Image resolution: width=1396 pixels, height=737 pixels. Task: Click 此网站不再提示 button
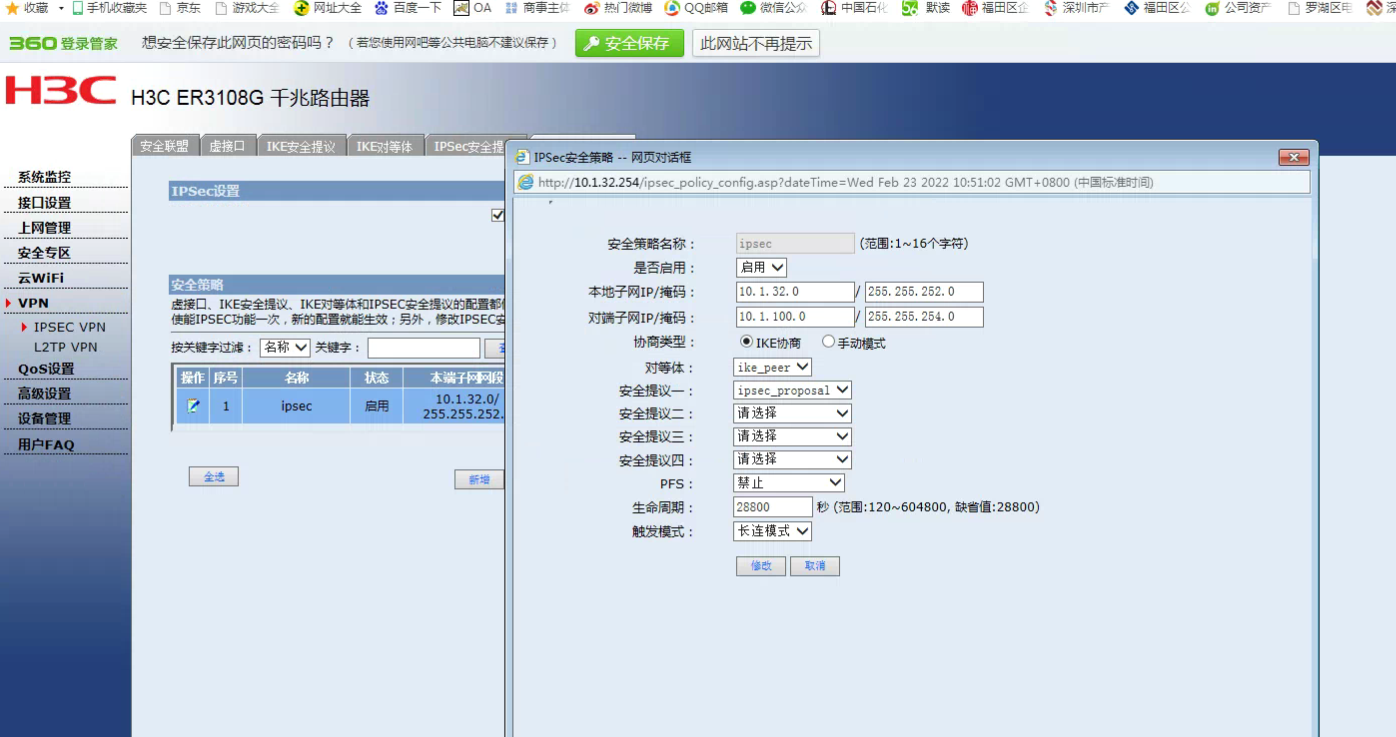pyautogui.click(x=756, y=43)
